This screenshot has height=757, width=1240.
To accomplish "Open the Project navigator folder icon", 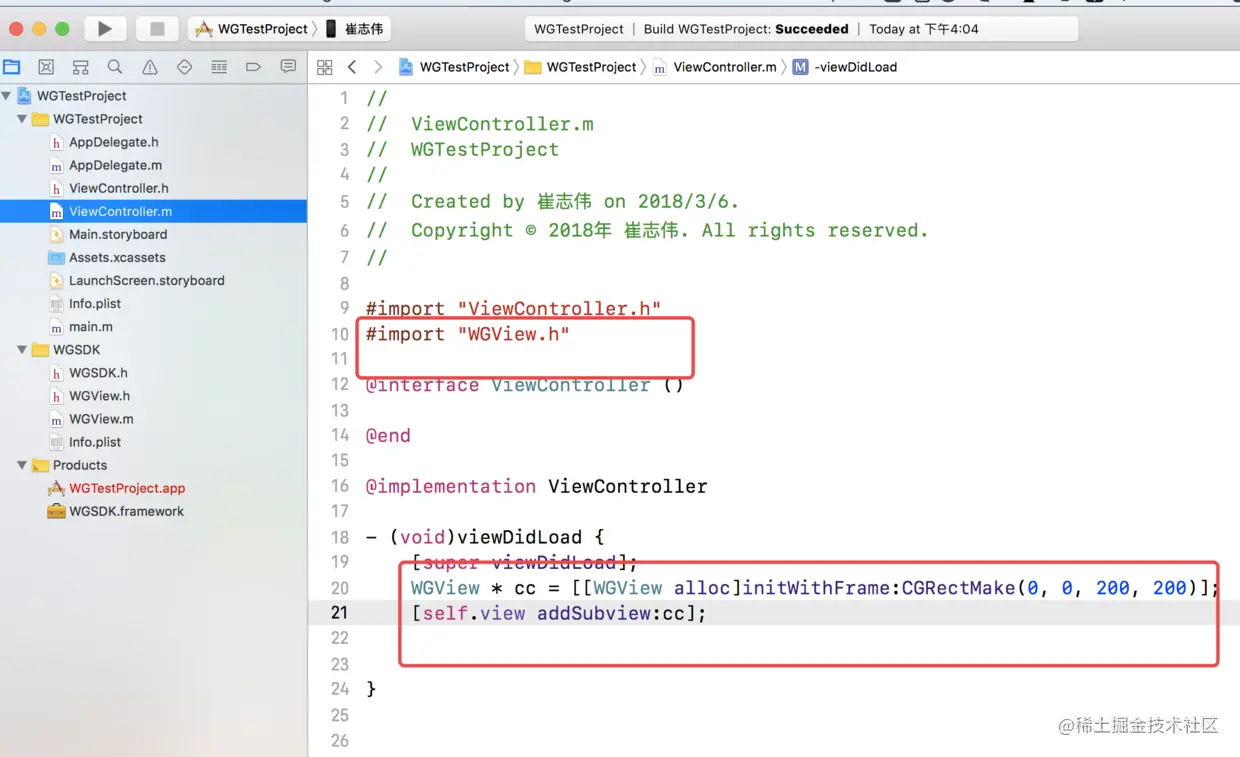I will pos(12,67).
